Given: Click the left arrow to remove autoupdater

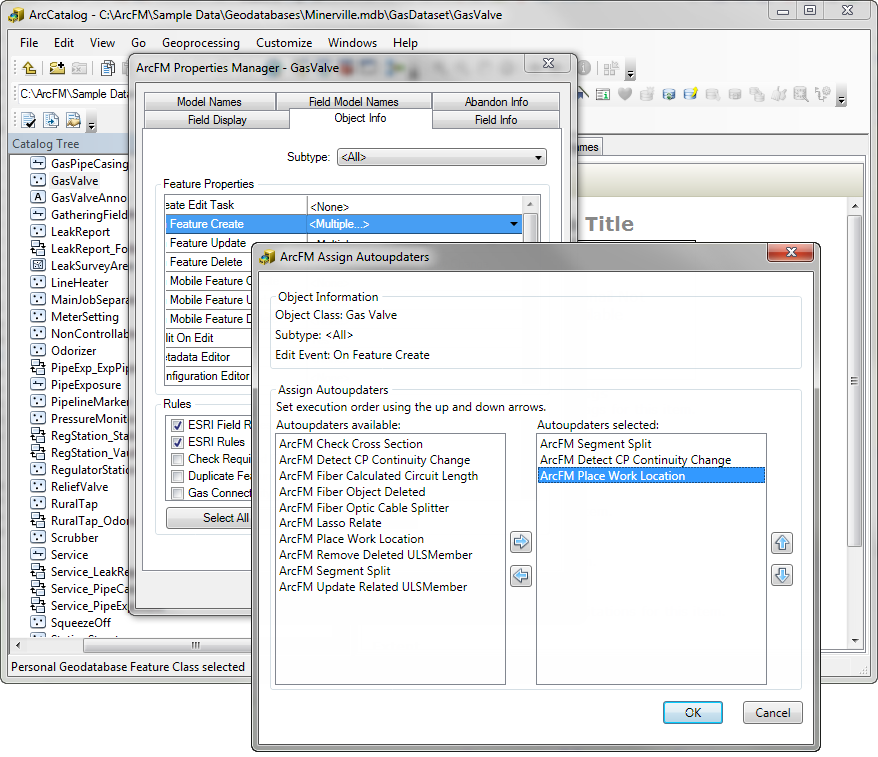Looking at the screenshot, I should tap(520, 576).
